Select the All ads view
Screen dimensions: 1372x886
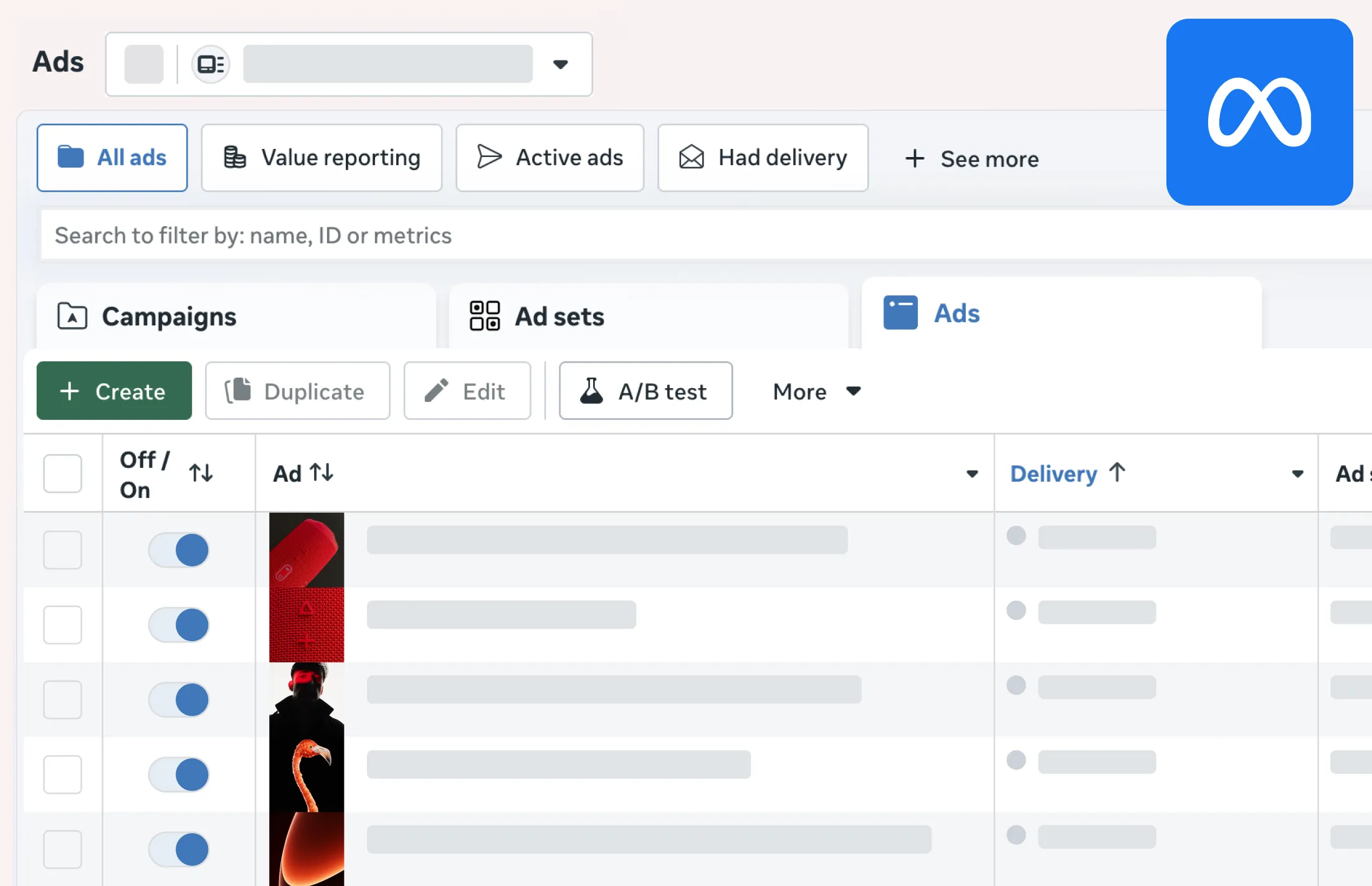tap(112, 158)
